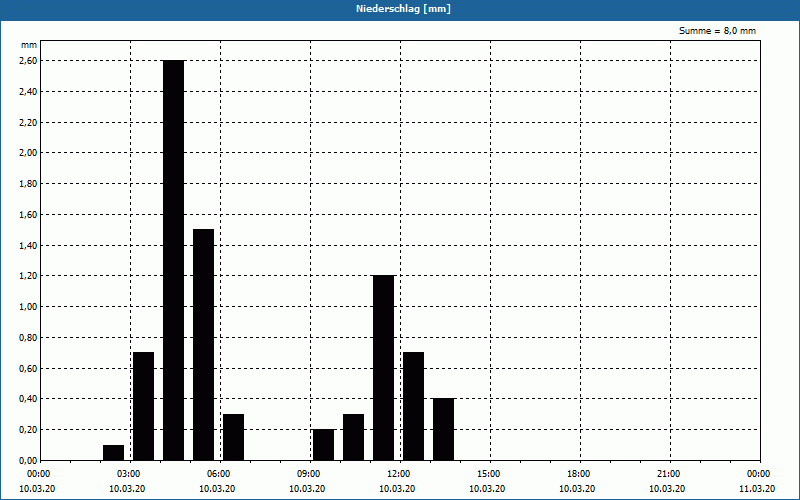Image resolution: width=800 pixels, height=500 pixels.
Task: Click the 06:00 time label
Action: 220,474
